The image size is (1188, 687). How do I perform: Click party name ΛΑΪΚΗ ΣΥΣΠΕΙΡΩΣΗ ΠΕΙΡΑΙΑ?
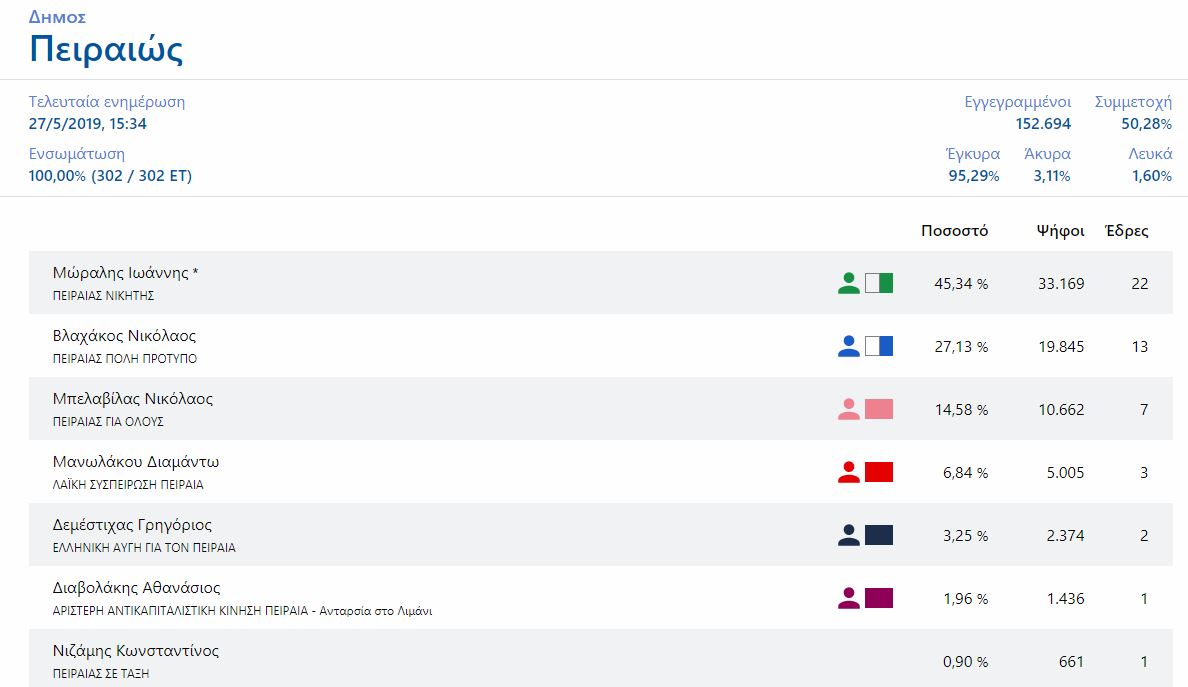click(128, 484)
